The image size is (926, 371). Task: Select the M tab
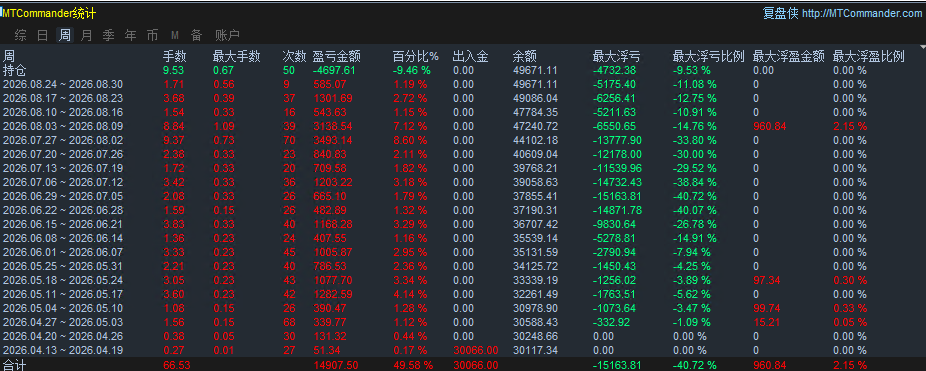tap(175, 35)
